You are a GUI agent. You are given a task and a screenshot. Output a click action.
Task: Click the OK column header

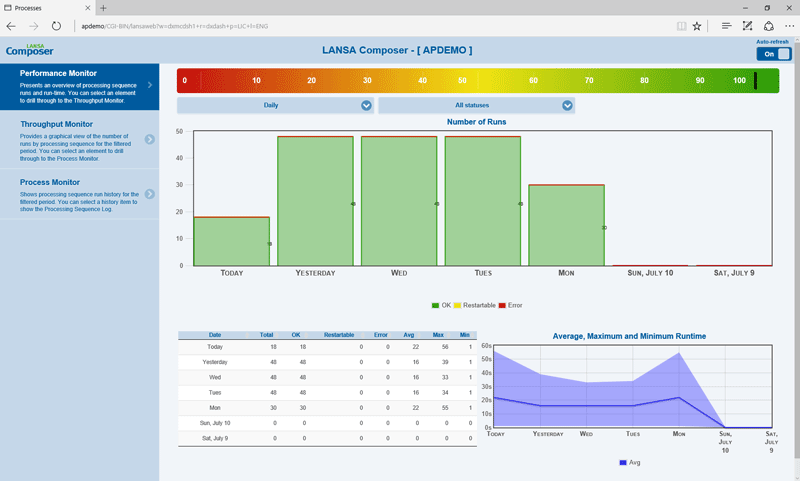[x=296, y=335]
